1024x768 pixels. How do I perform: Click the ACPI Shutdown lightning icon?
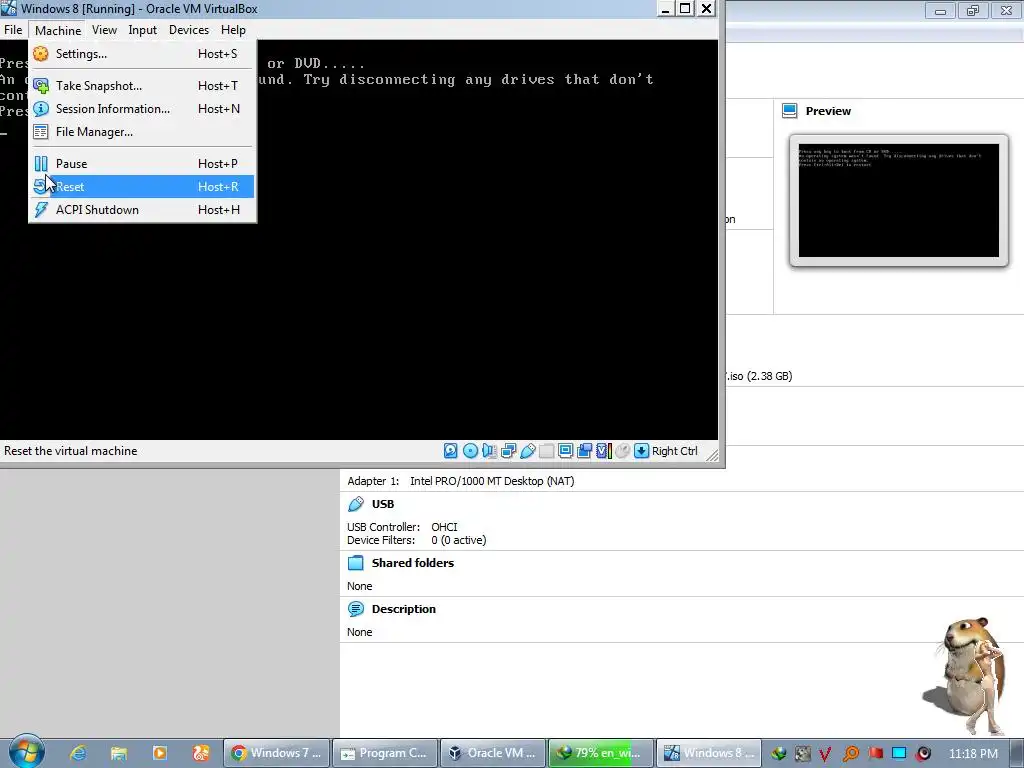pyautogui.click(x=40, y=210)
